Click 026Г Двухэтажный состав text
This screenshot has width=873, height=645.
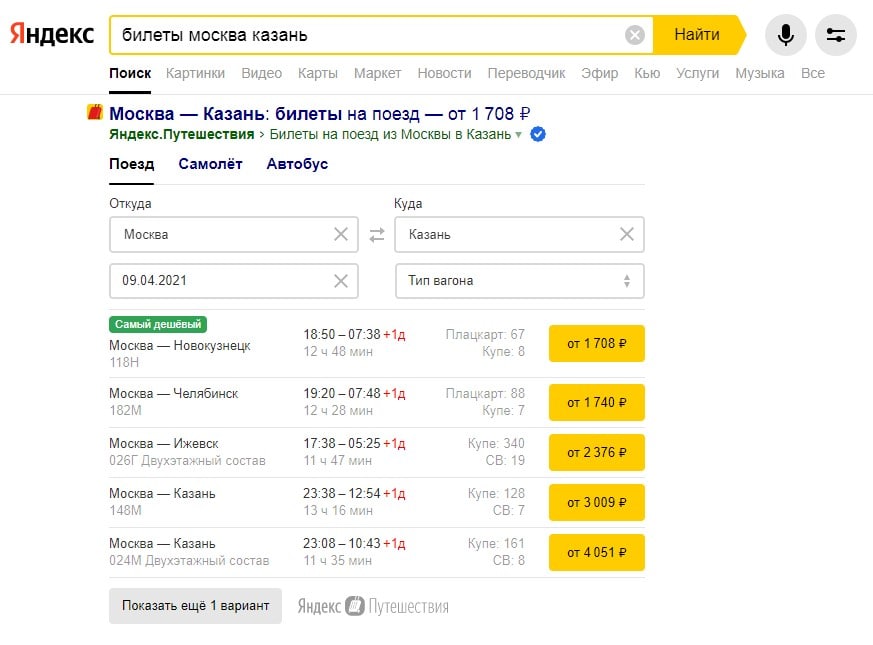(188, 461)
